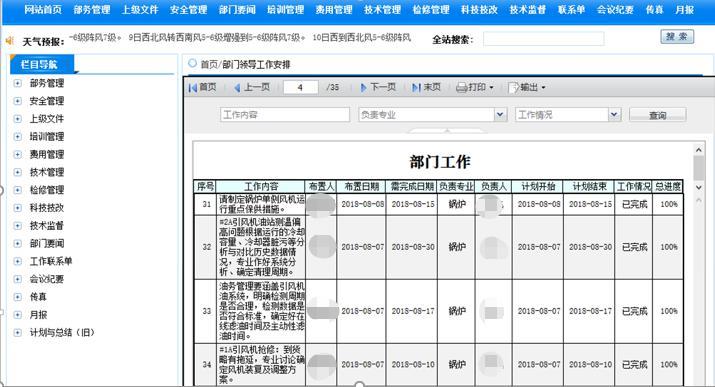Click next page (下一页) arrow
The height and width of the screenshot is (387, 715).
tap(363, 88)
